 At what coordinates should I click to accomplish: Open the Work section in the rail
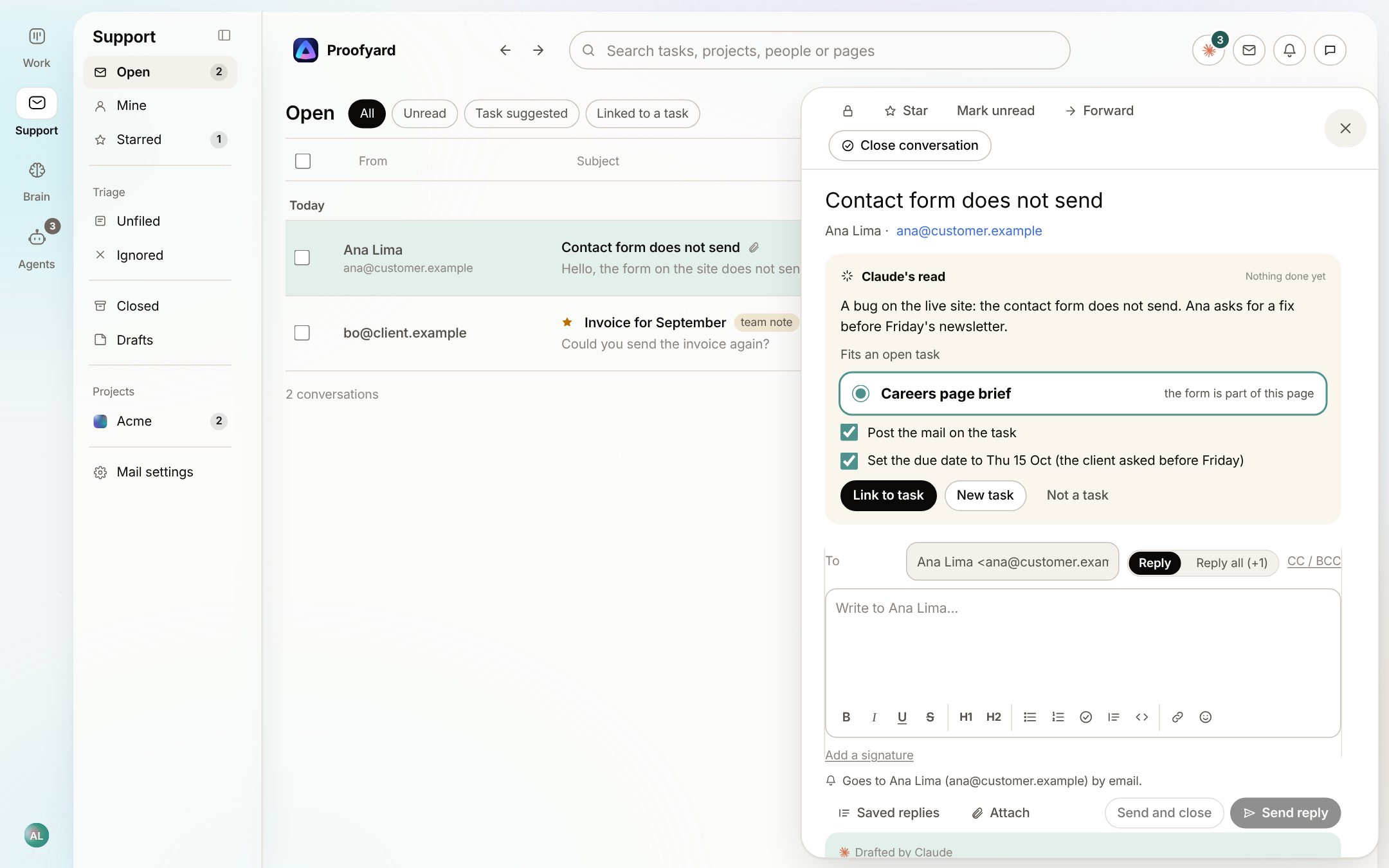[37, 48]
